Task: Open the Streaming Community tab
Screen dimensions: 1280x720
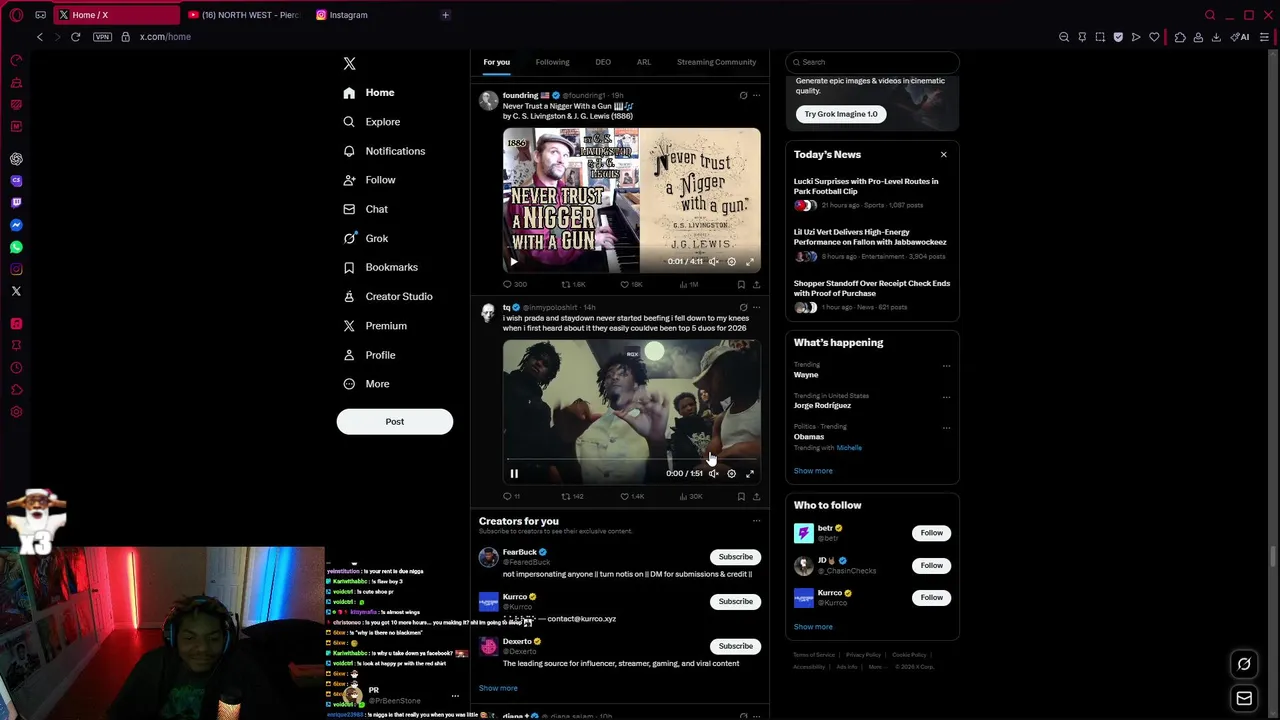Action: coord(716,62)
